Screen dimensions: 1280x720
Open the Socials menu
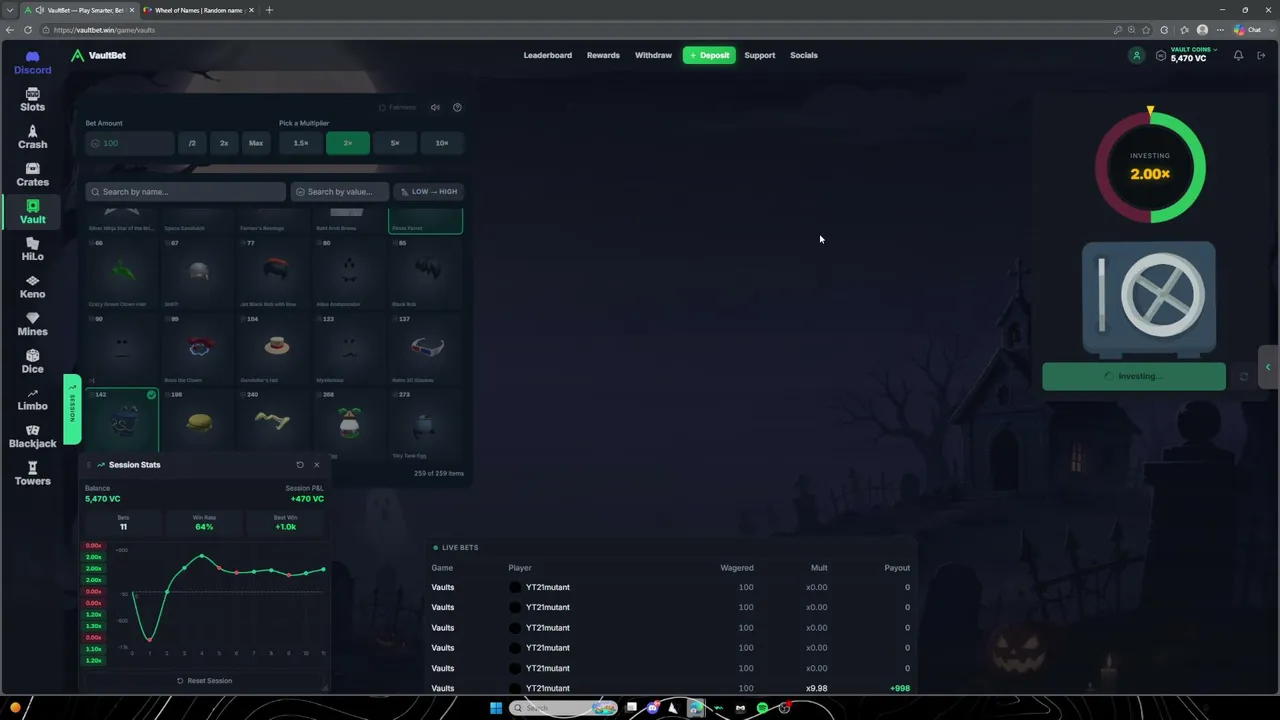[x=804, y=55]
